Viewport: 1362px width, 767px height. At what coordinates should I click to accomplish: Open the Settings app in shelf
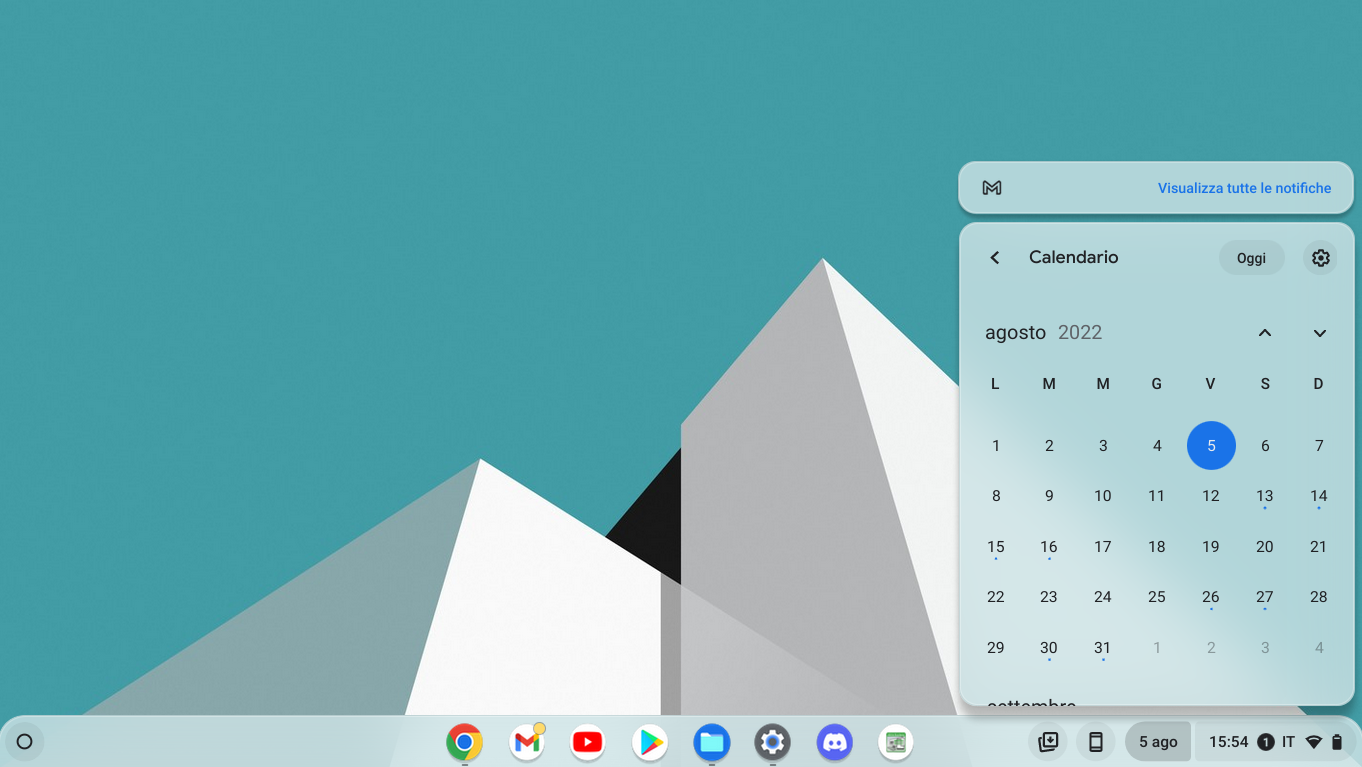pyautogui.click(x=772, y=742)
